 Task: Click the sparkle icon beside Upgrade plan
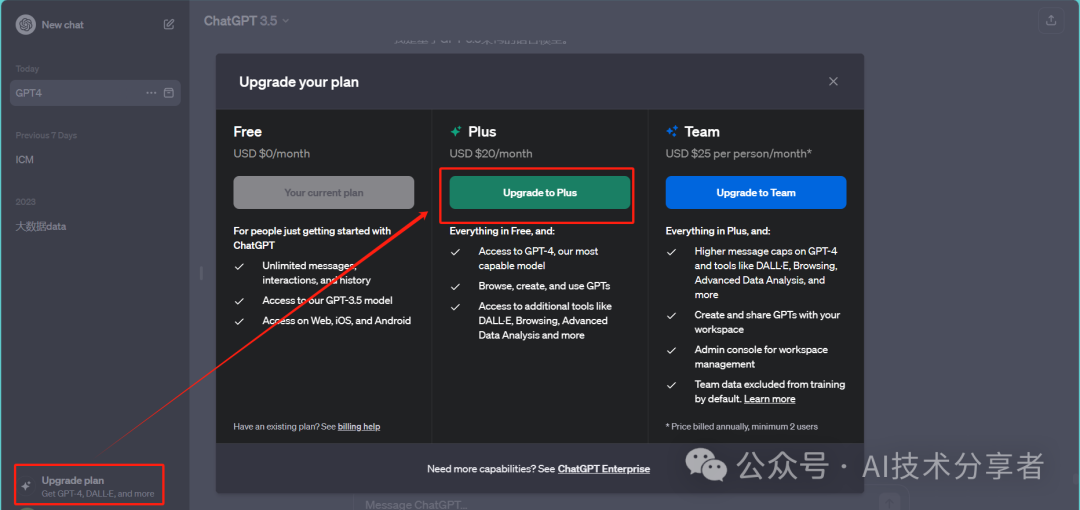(27, 482)
